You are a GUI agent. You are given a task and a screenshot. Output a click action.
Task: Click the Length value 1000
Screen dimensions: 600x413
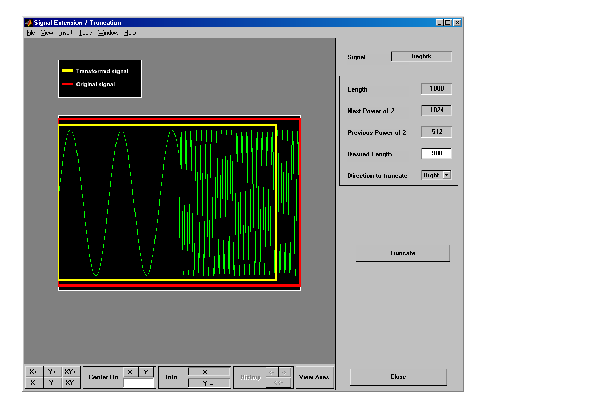[436, 89]
